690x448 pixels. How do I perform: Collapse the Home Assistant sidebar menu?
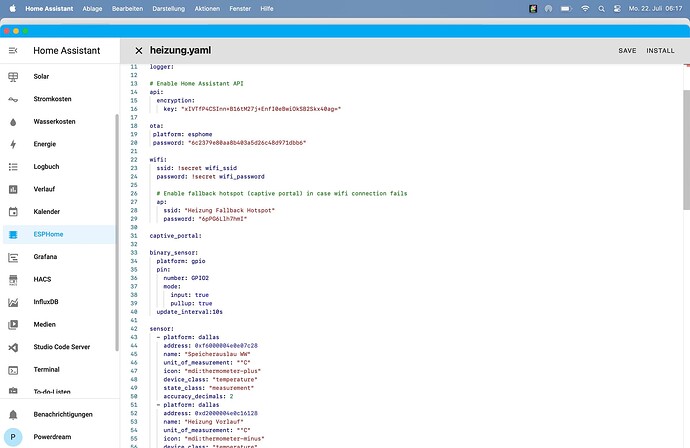pyautogui.click(x=13, y=50)
